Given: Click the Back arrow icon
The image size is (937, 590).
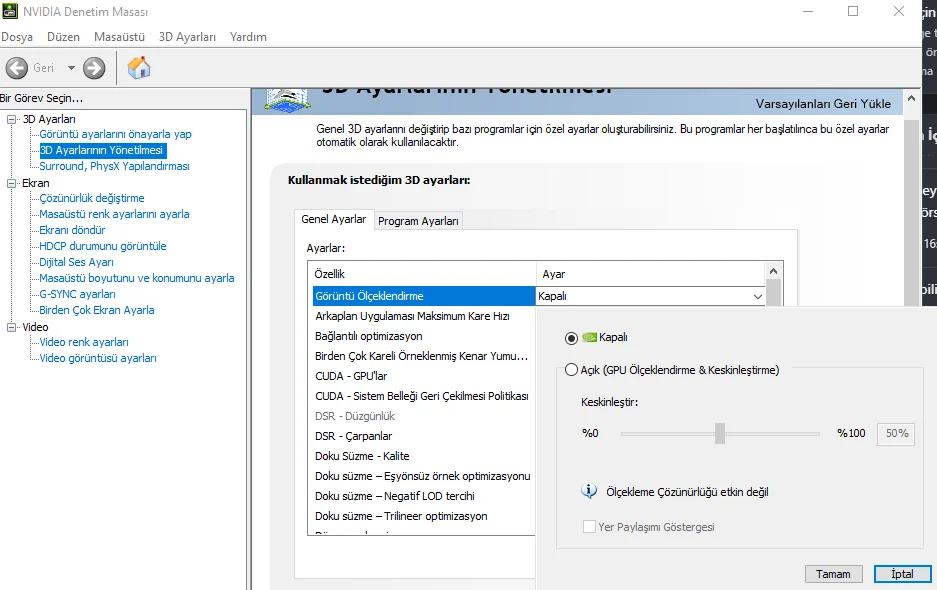Looking at the screenshot, I should pos(17,68).
